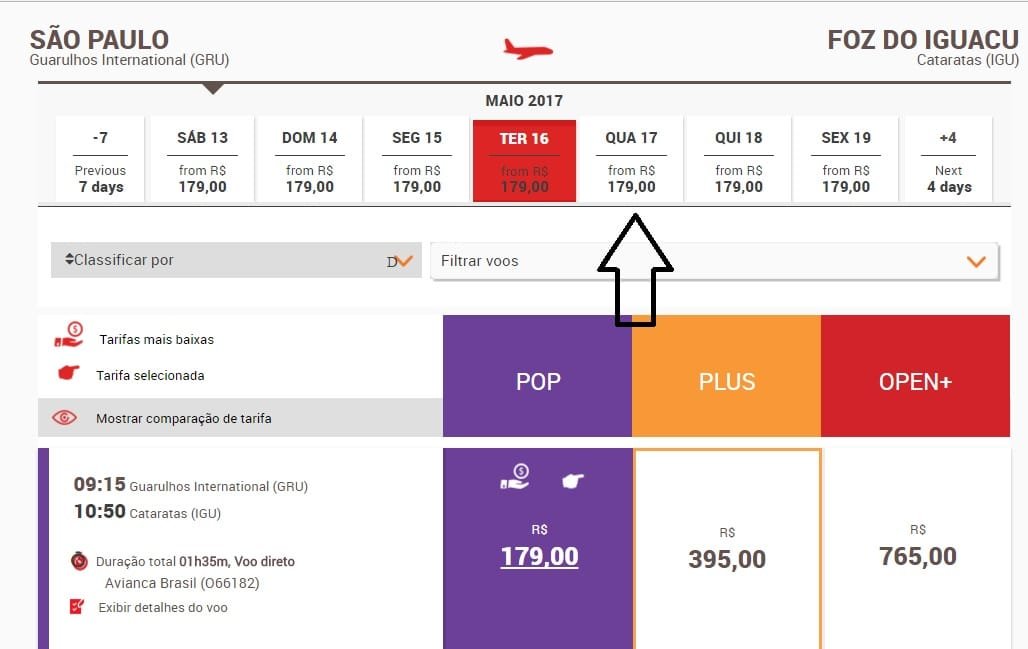Choose the OPEN+ fare of R$ 765,00
Screen dimensions: 1028x649
pos(917,549)
